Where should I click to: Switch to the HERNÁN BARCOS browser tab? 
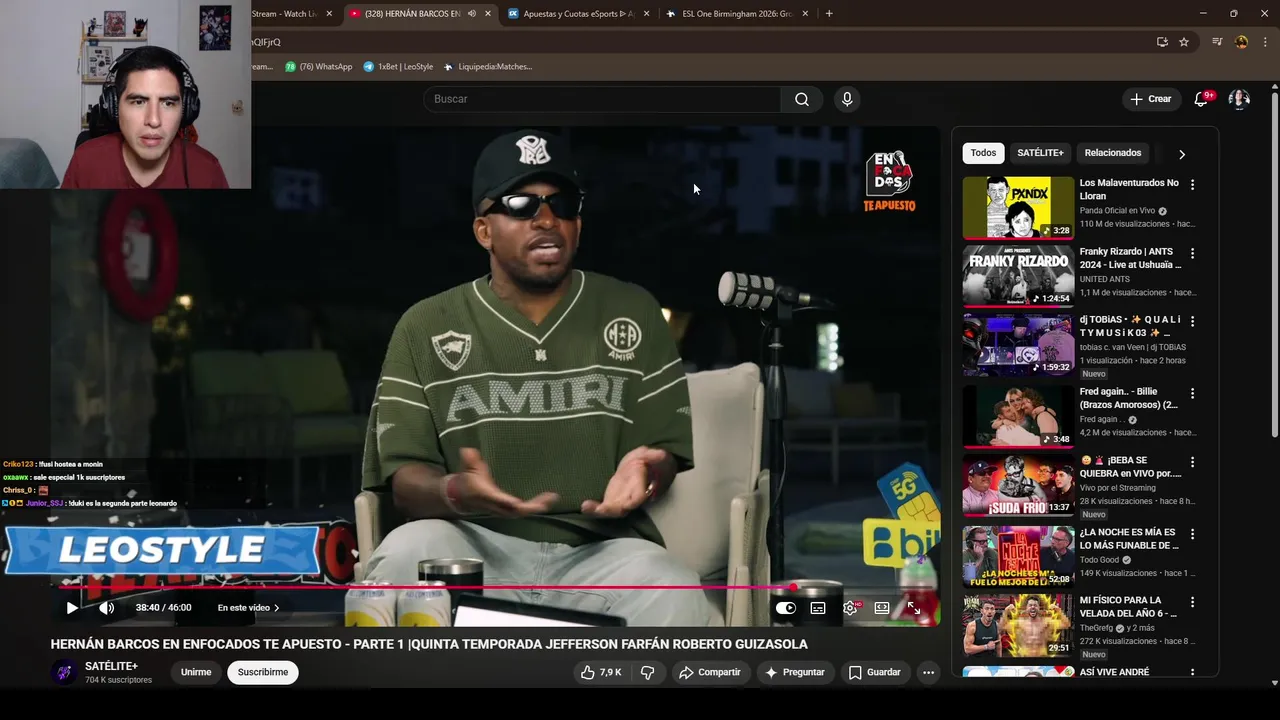pos(412,14)
